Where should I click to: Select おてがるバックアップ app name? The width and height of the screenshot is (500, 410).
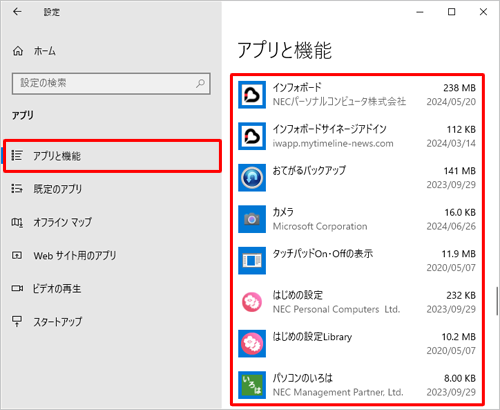309,170
